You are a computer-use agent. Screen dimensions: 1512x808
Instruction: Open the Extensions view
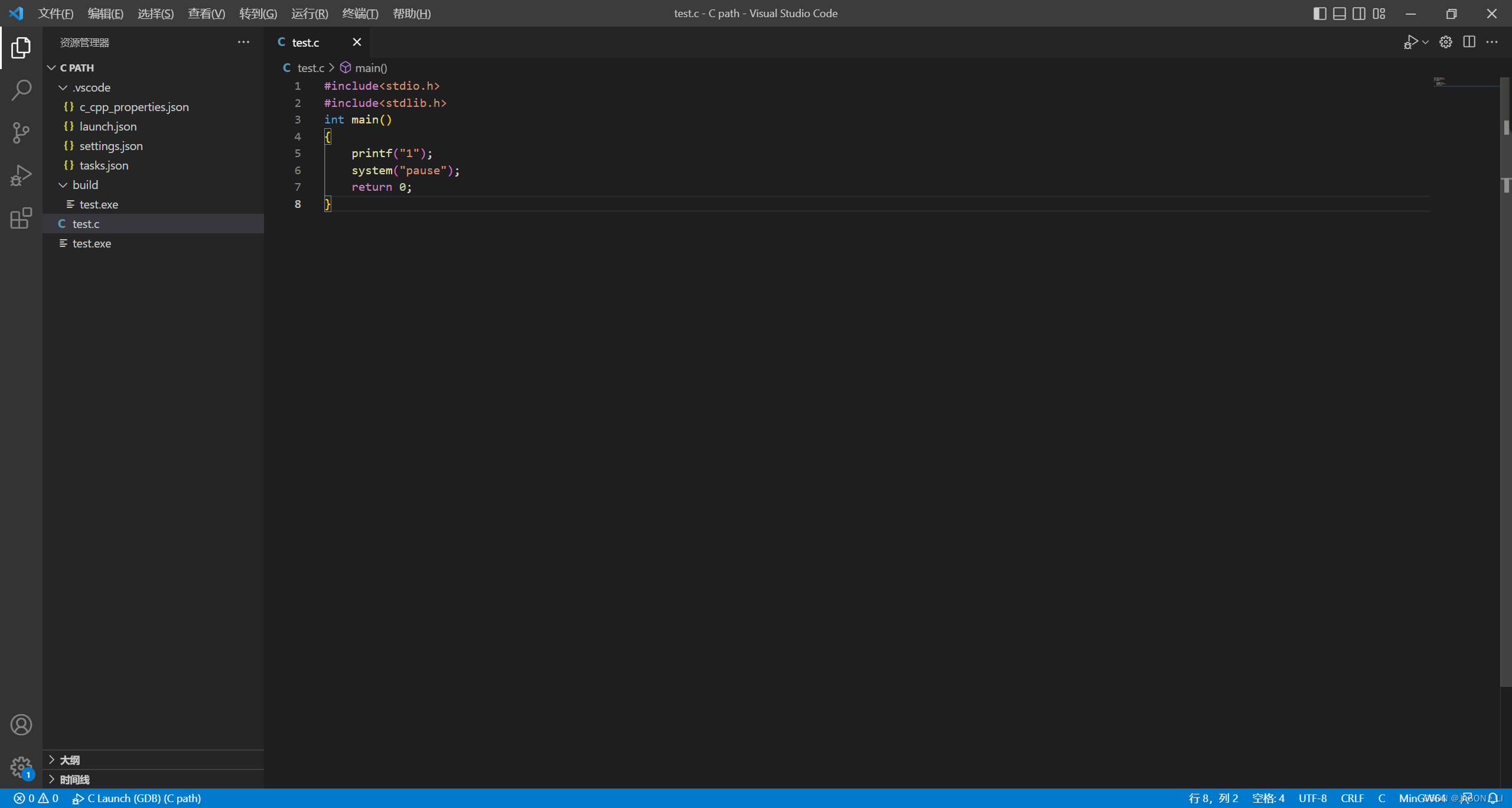(21, 218)
